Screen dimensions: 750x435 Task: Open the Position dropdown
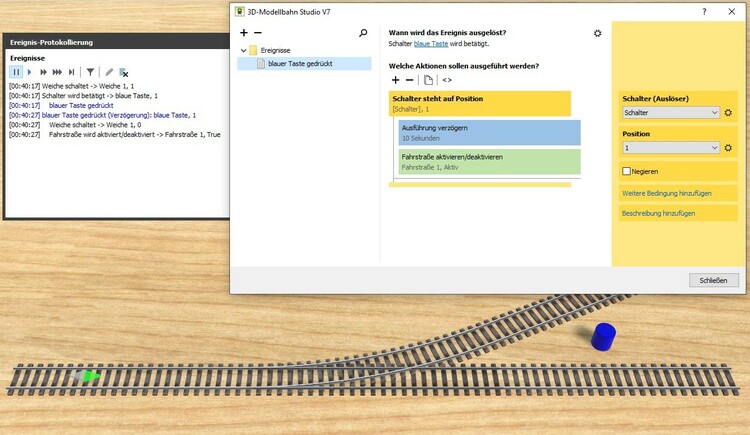tap(671, 148)
